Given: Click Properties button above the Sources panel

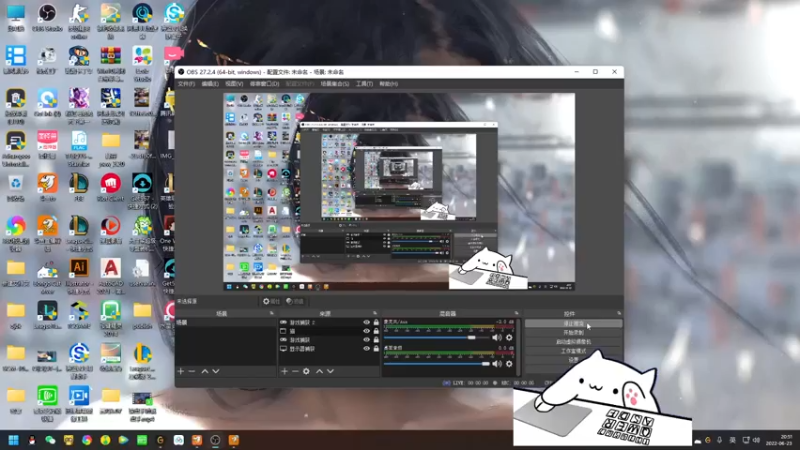Looking at the screenshot, I should coord(271,302).
